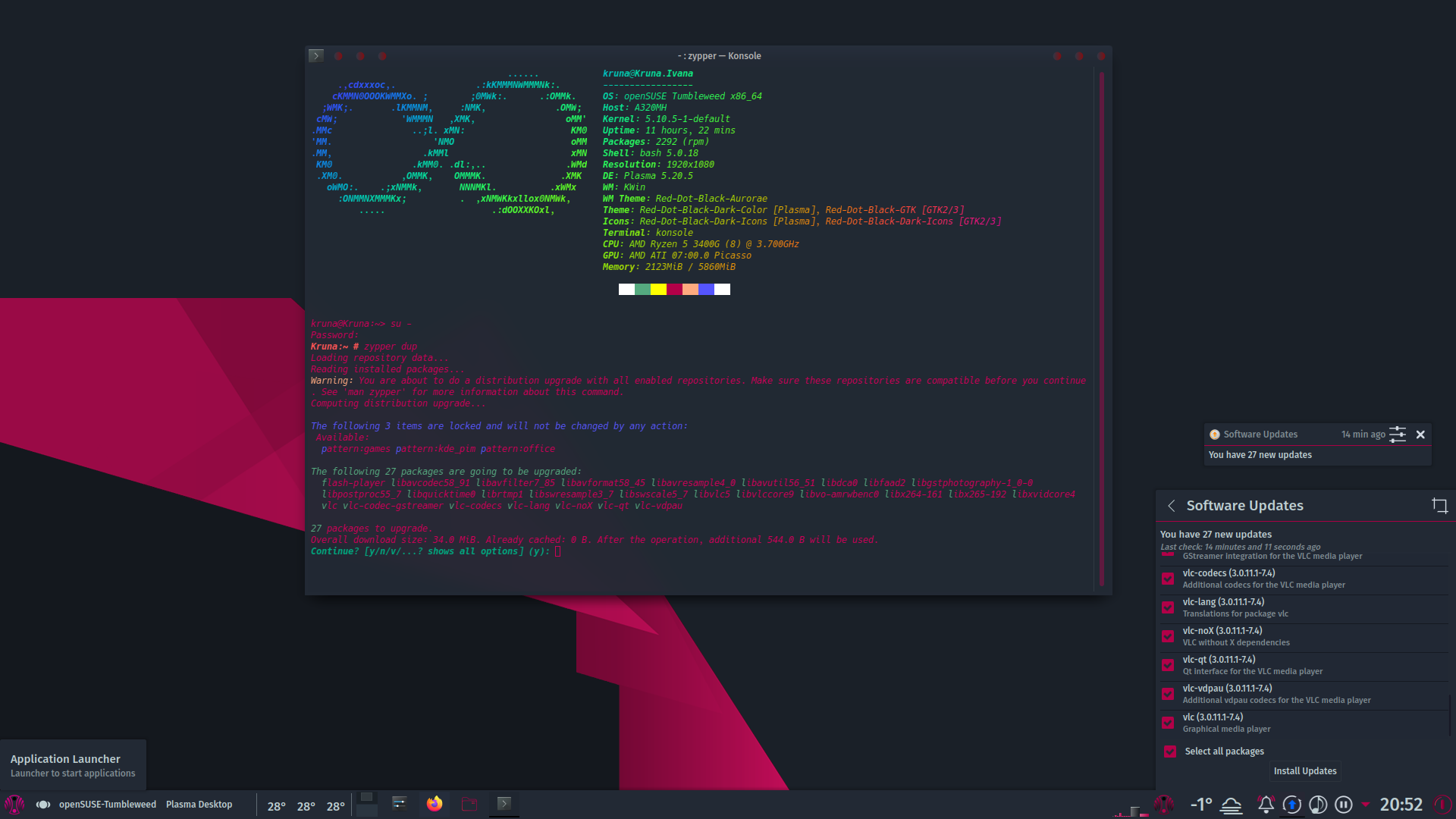Click notification text 'You have 27 new updates'
Image resolution: width=1456 pixels, height=819 pixels.
click(x=1260, y=455)
